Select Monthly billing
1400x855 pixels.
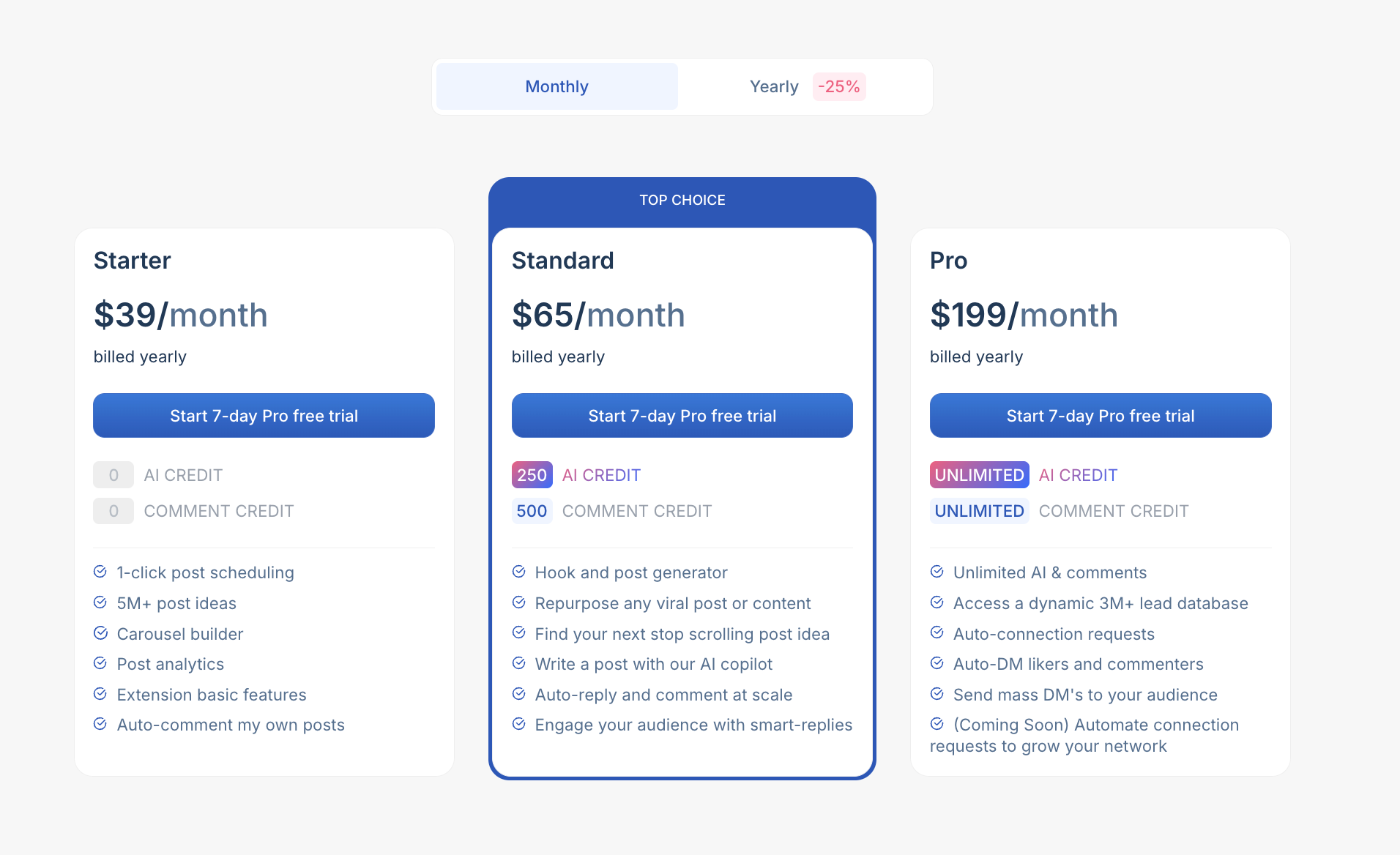pos(556,86)
